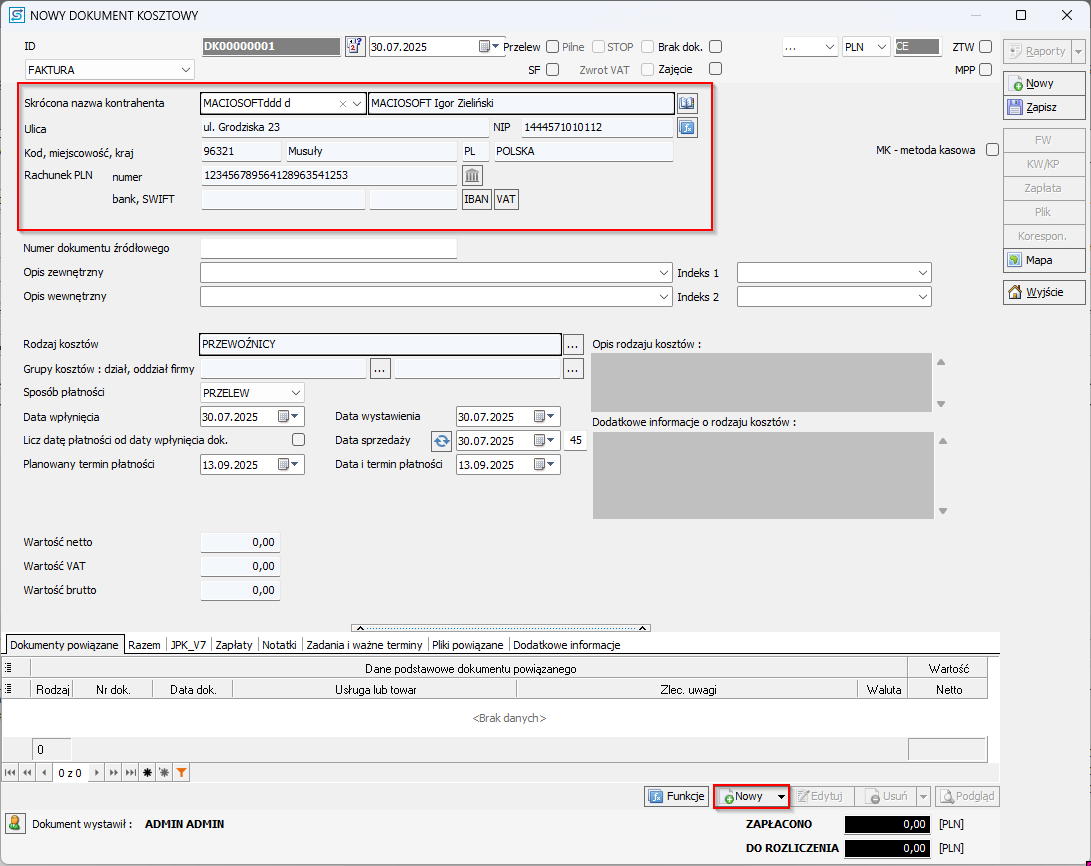1091x866 pixels.
Task: Go to last record in grid navigator
Action: click(x=130, y=773)
